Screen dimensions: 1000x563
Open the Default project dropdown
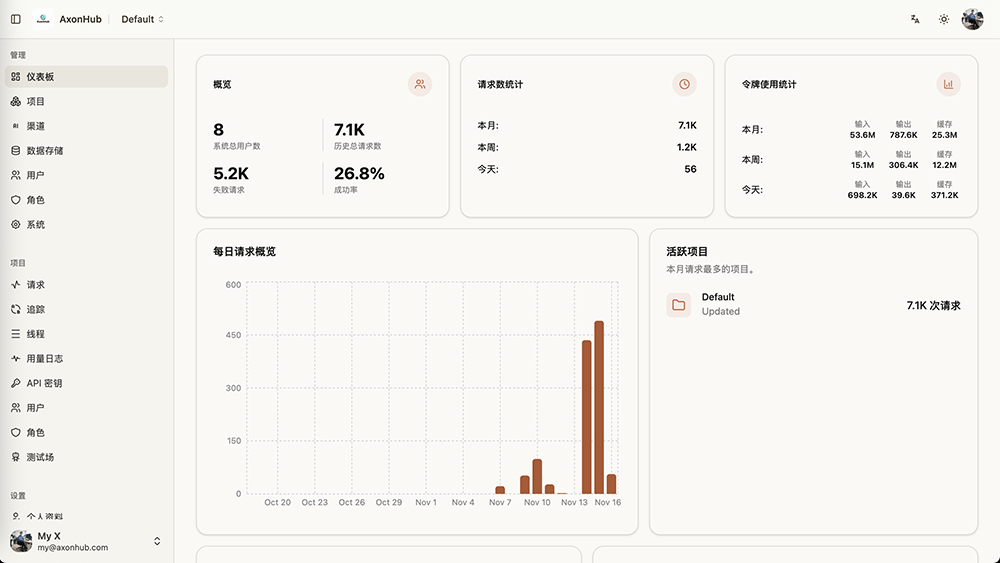(142, 19)
